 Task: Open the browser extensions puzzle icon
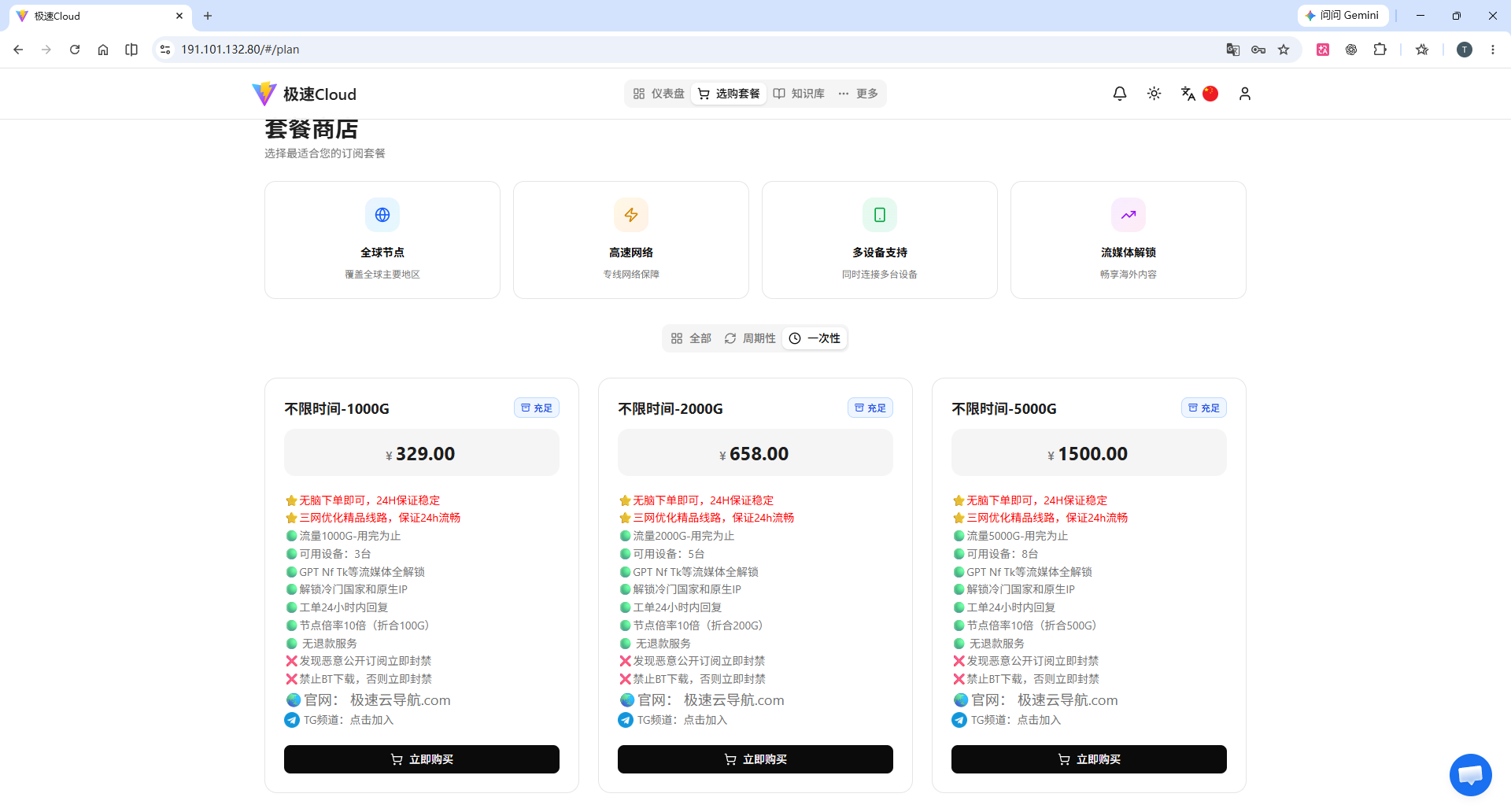1380,50
